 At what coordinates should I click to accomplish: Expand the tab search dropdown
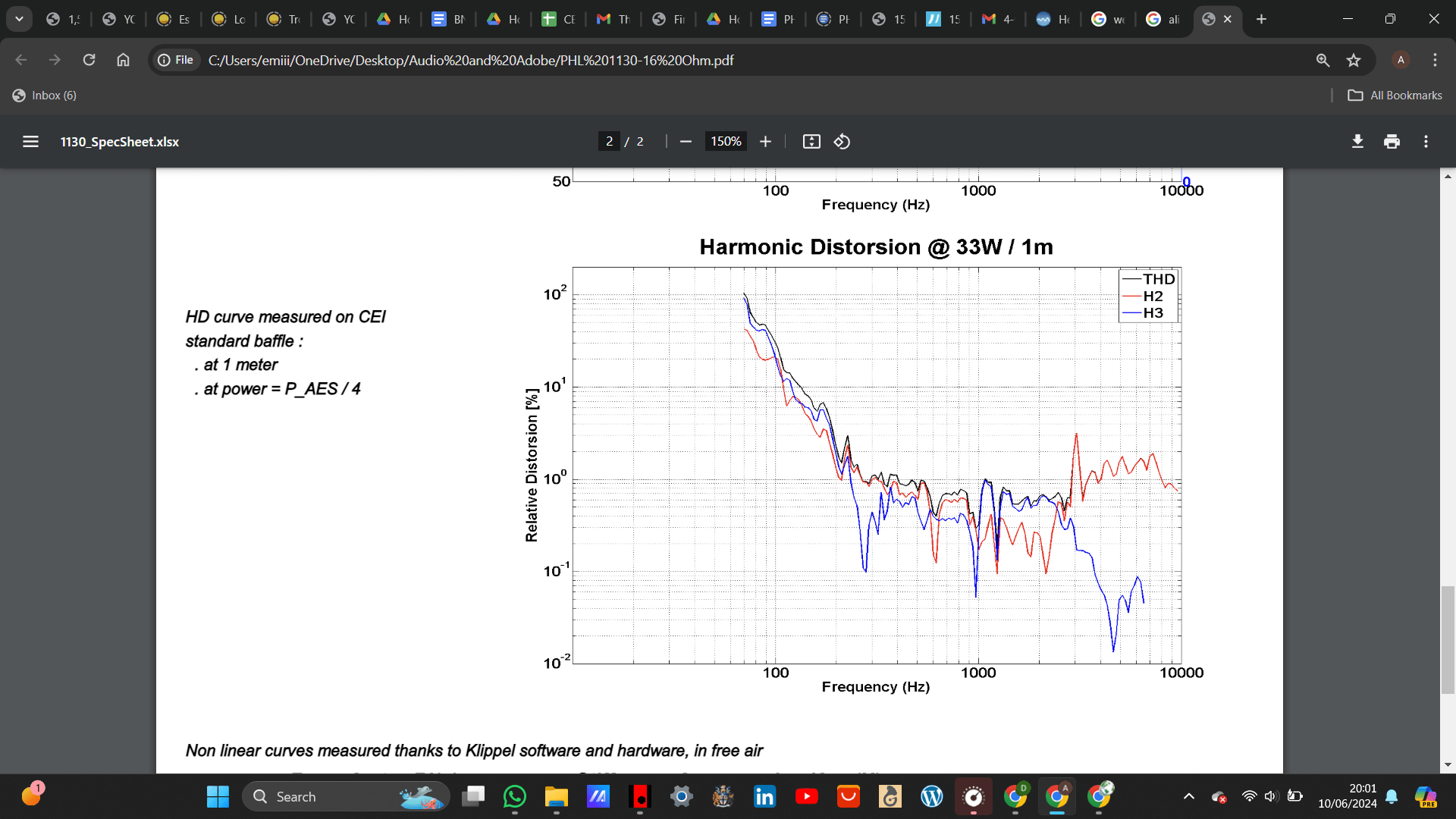(x=19, y=19)
